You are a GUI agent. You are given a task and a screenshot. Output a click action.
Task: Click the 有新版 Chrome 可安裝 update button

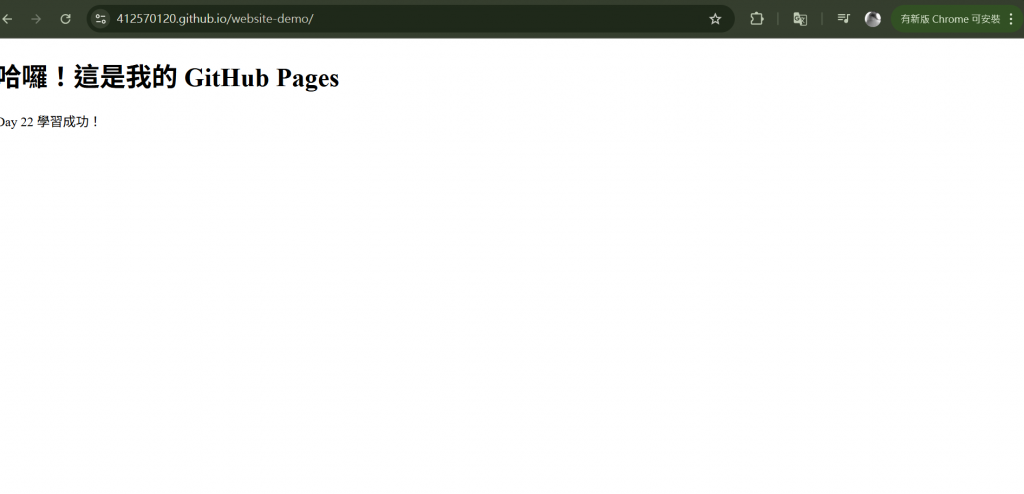click(x=950, y=19)
